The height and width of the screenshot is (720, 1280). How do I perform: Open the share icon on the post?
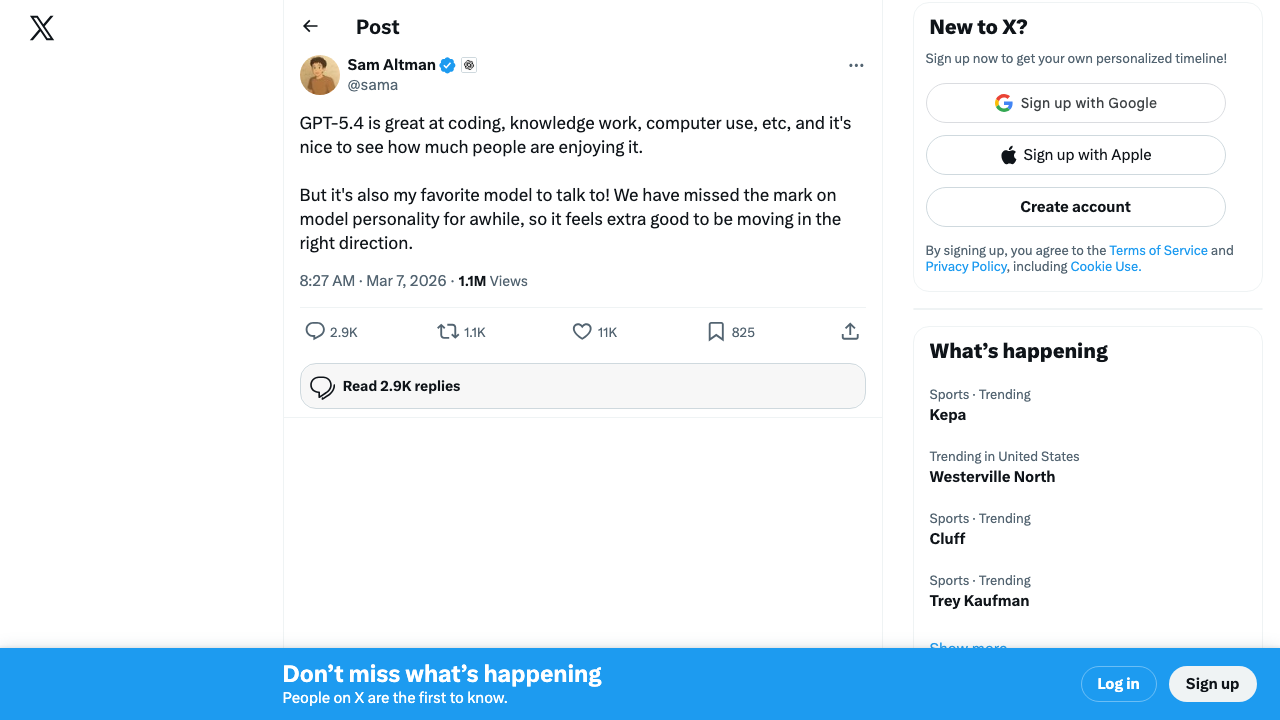coord(849,330)
